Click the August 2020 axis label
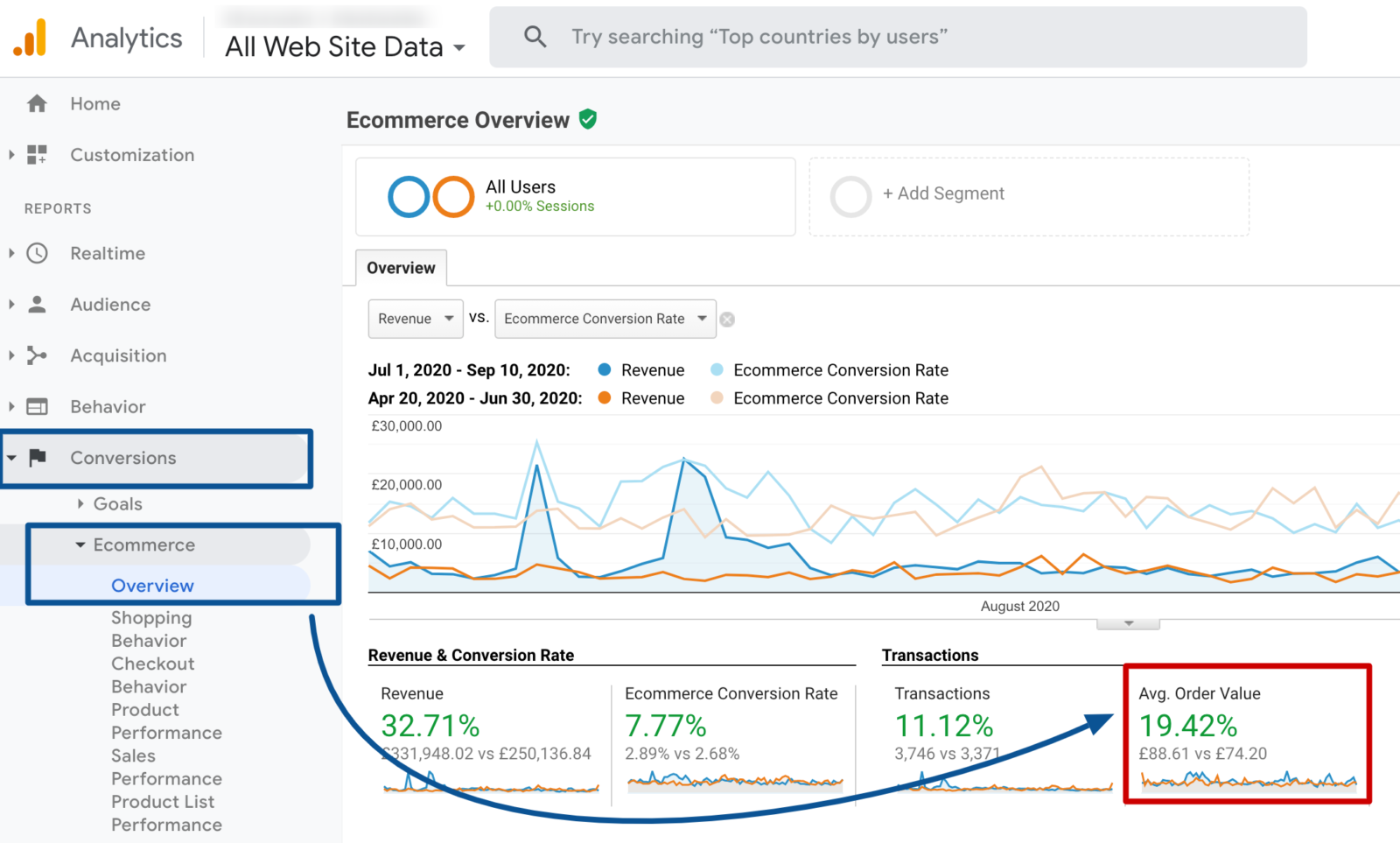The height and width of the screenshot is (843, 1400). tap(1020, 606)
